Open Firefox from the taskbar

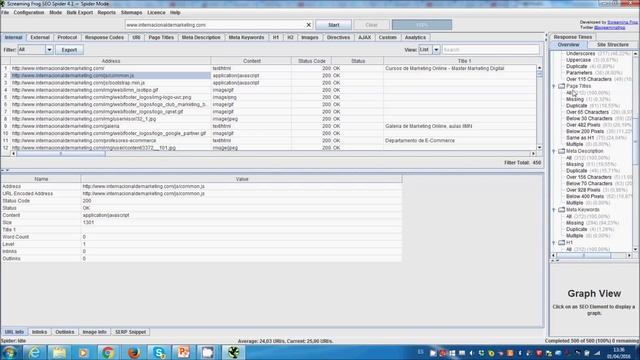point(133,352)
